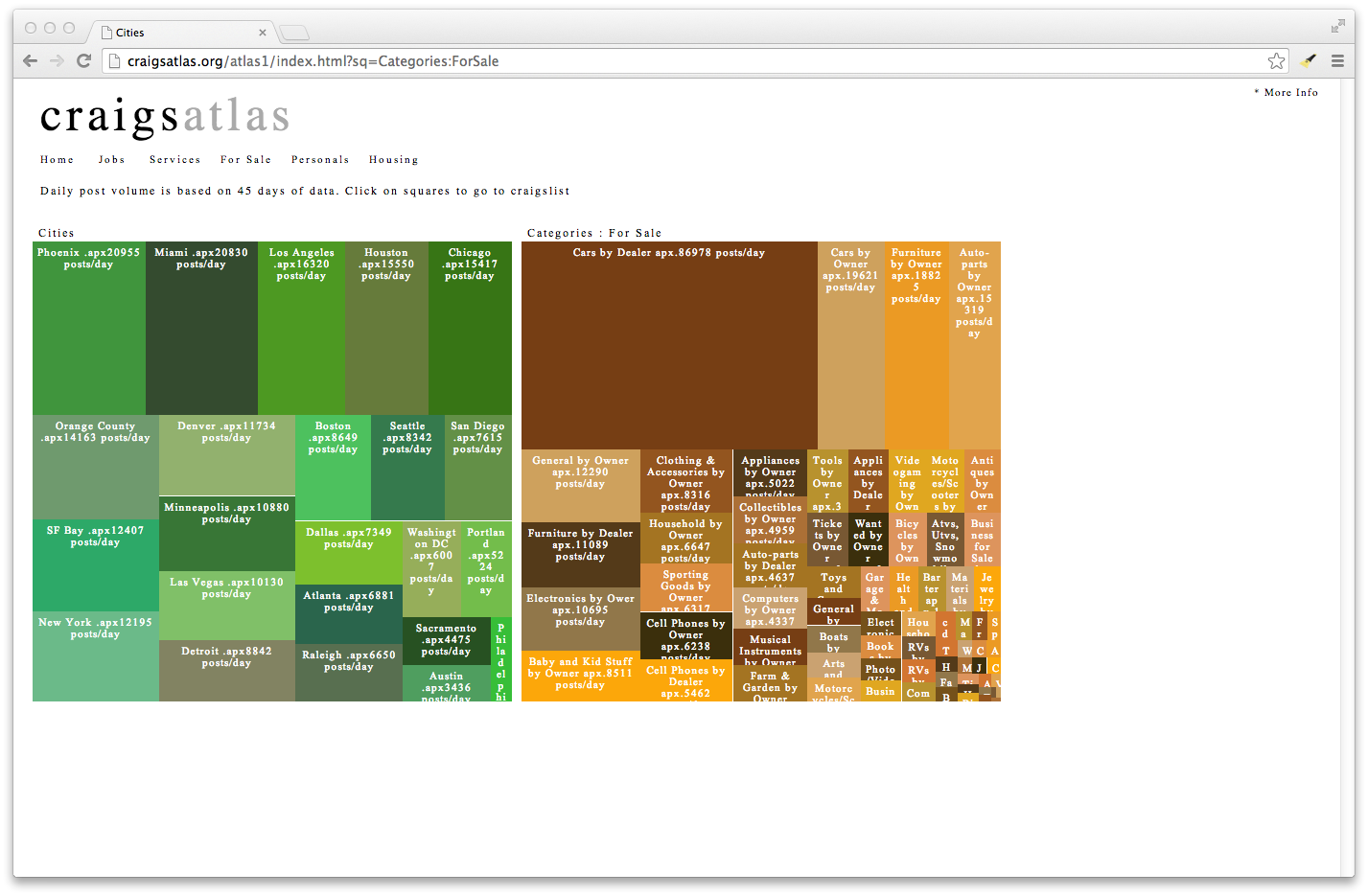
Task: Click the Furniture by Dealer square
Action: (x=581, y=555)
